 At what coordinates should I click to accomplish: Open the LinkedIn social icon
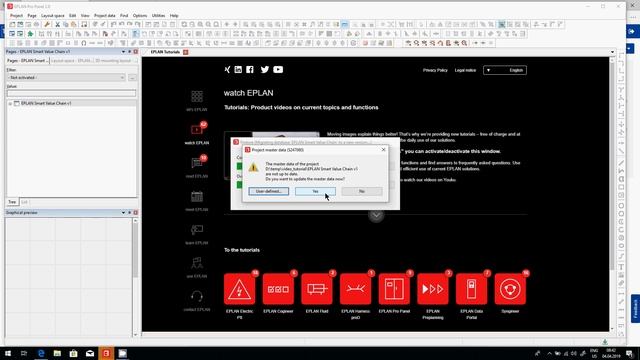click(x=238, y=69)
